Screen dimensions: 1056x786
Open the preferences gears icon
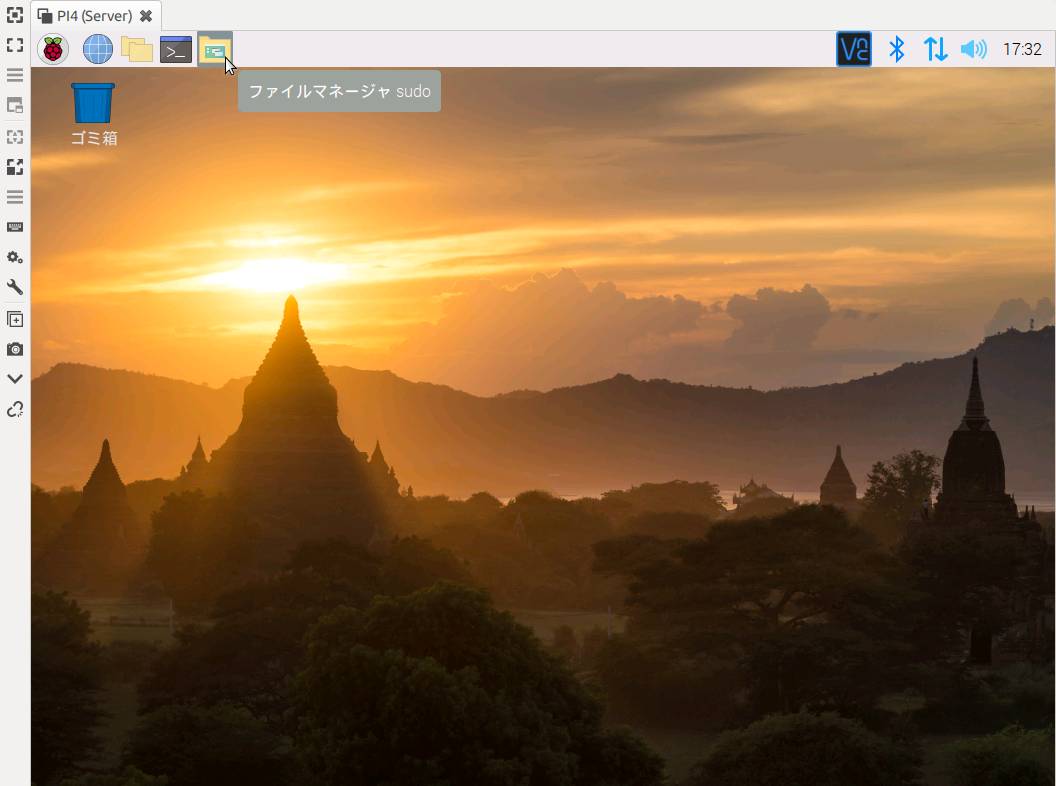coord(15,257)
